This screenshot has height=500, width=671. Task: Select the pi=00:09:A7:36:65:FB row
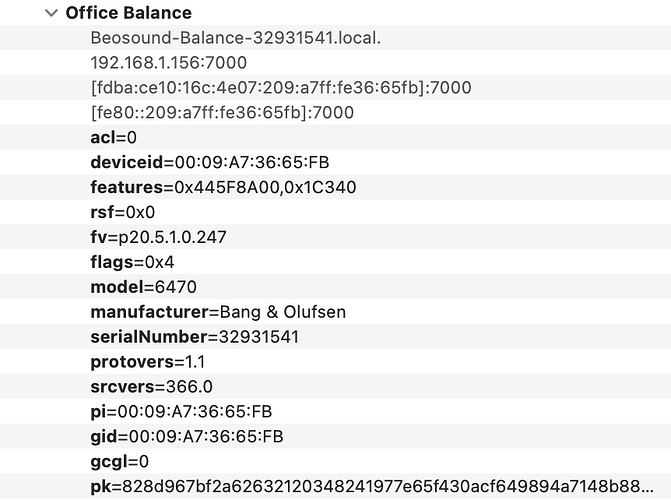(x=181, y=411)
